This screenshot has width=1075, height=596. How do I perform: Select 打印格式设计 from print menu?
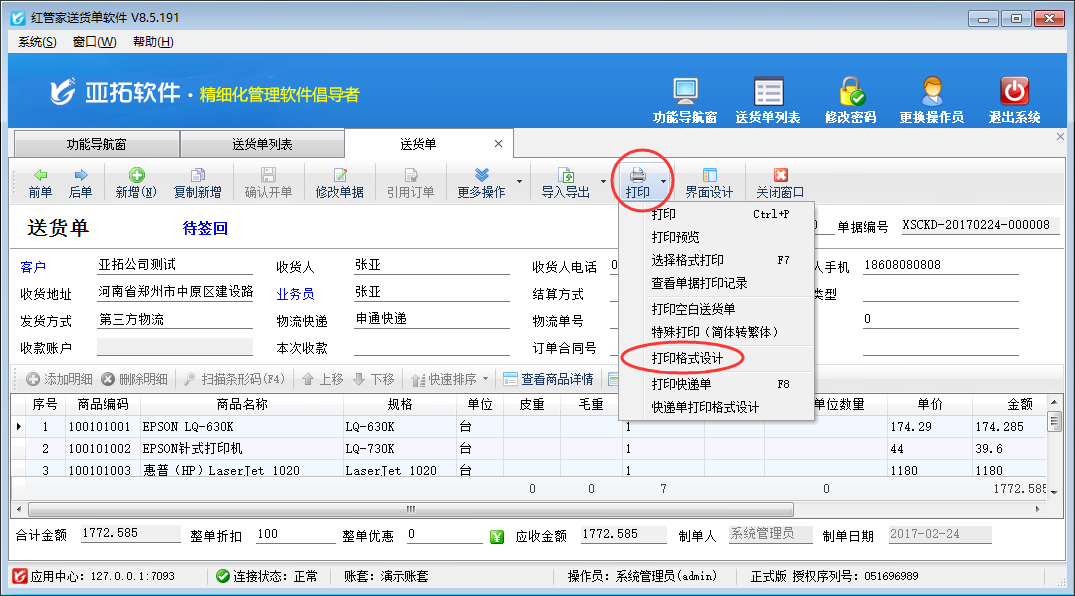[687, 357]
